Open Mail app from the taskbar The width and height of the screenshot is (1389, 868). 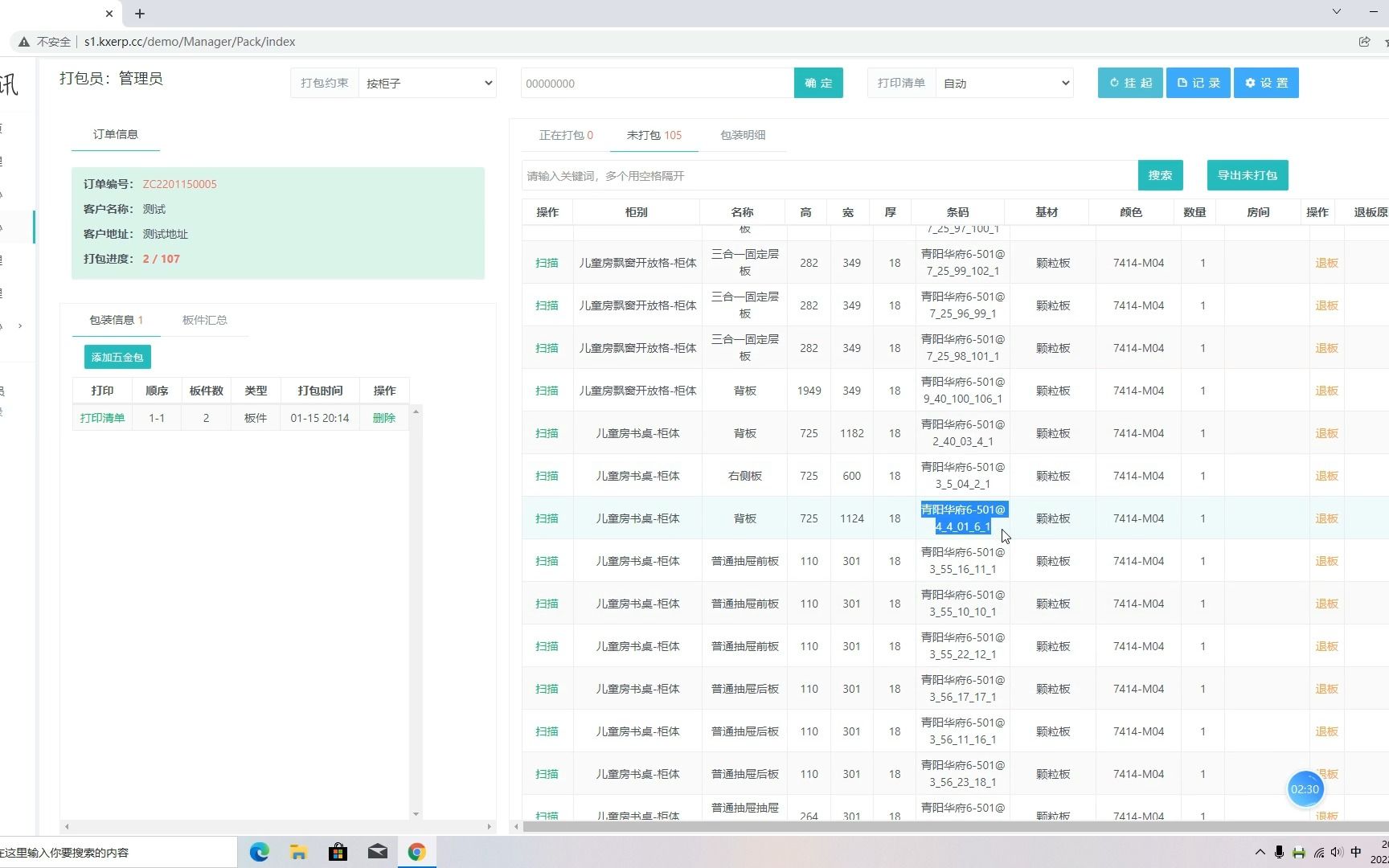(x=377, y=852)
